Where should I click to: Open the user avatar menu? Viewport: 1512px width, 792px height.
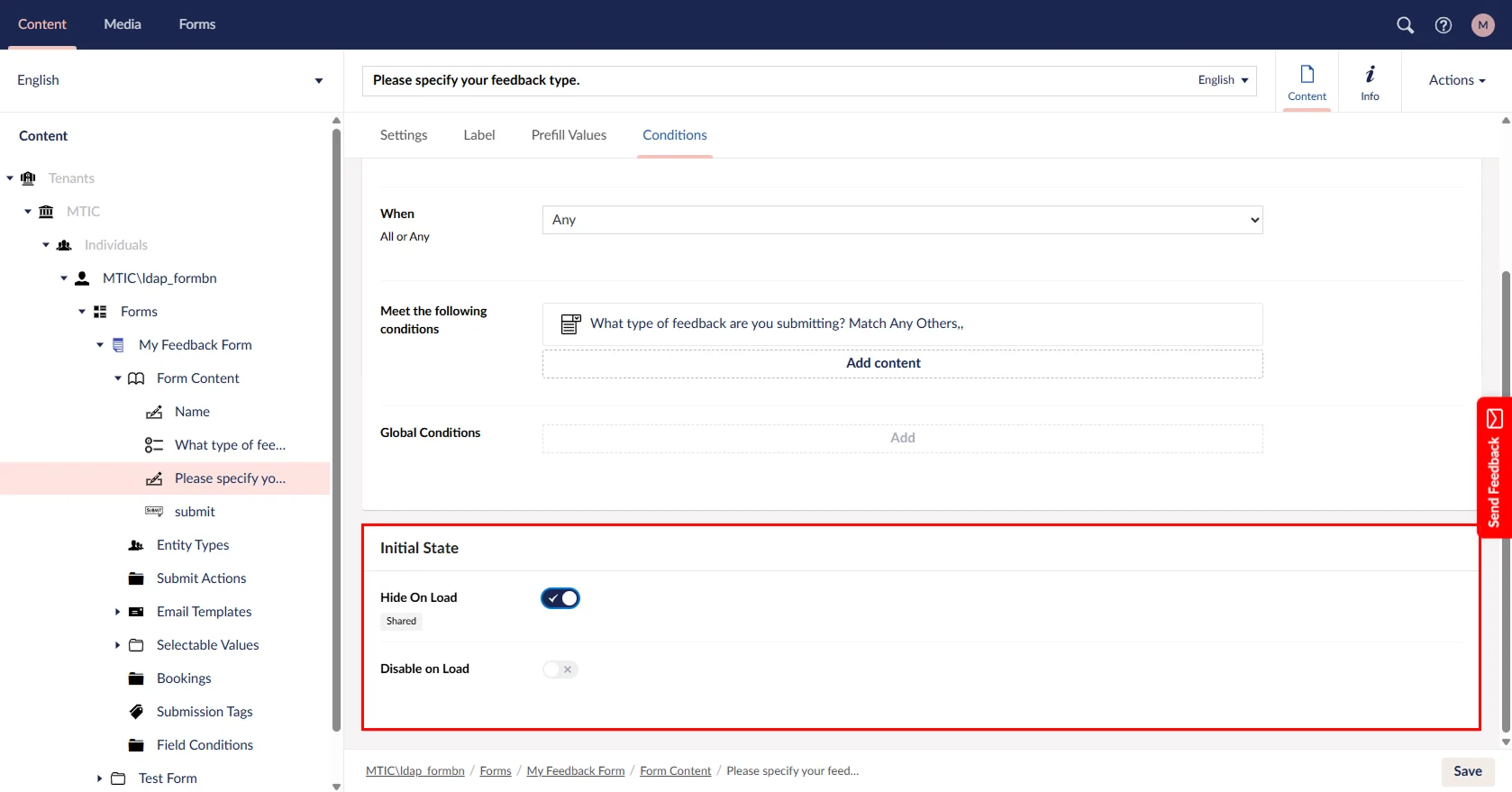pos(1482,25)
